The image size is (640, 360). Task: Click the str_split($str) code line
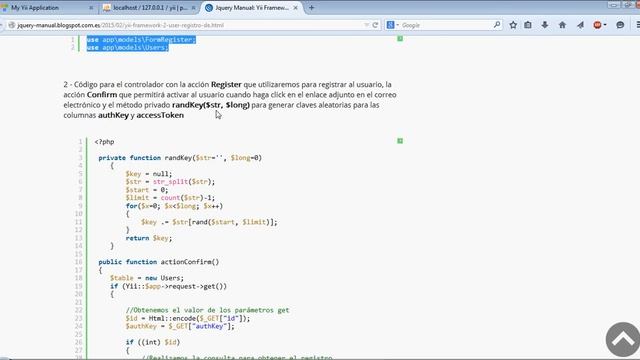click(x=170, y=182)
